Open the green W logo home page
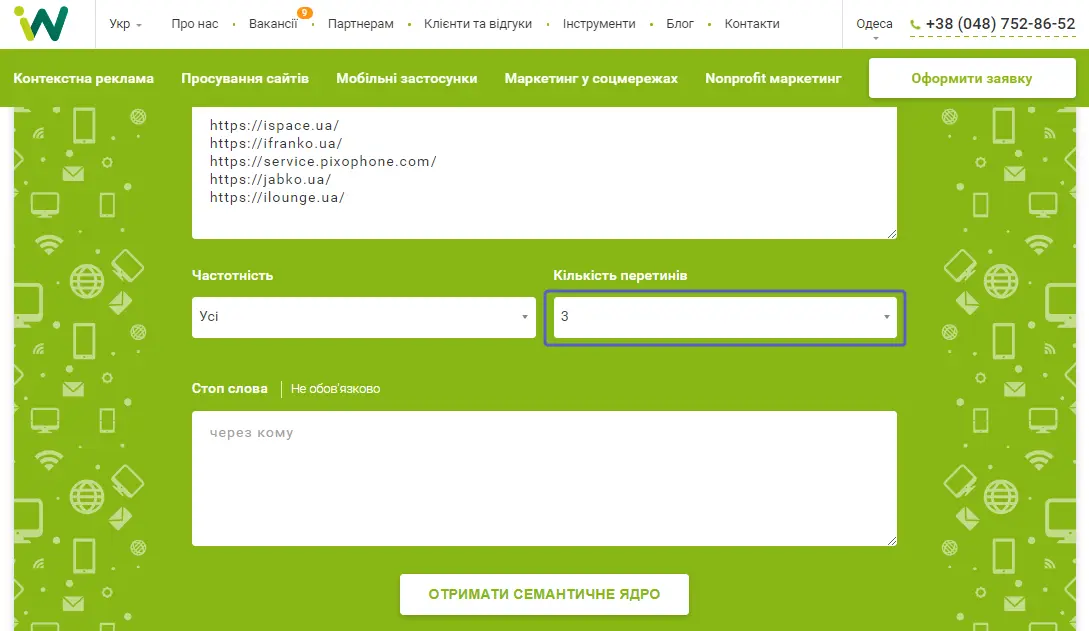Viewport: 1089px width, 631px height. (41, 24)
